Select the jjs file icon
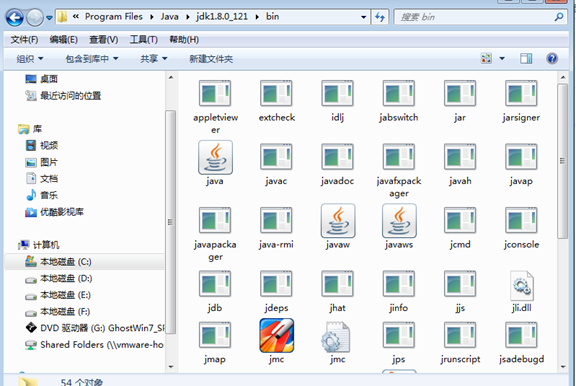The height and width of the screenshot is (386, 576). pos(460,284)
